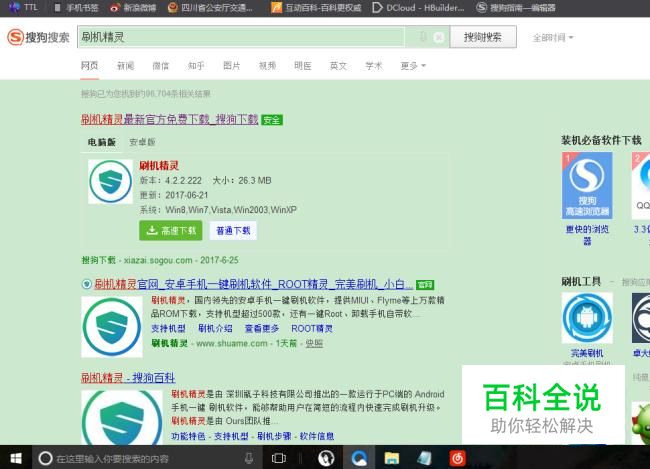Open the 更快的浏览器 link
Screen dimensions: 650x469
(x=587, y=235)
